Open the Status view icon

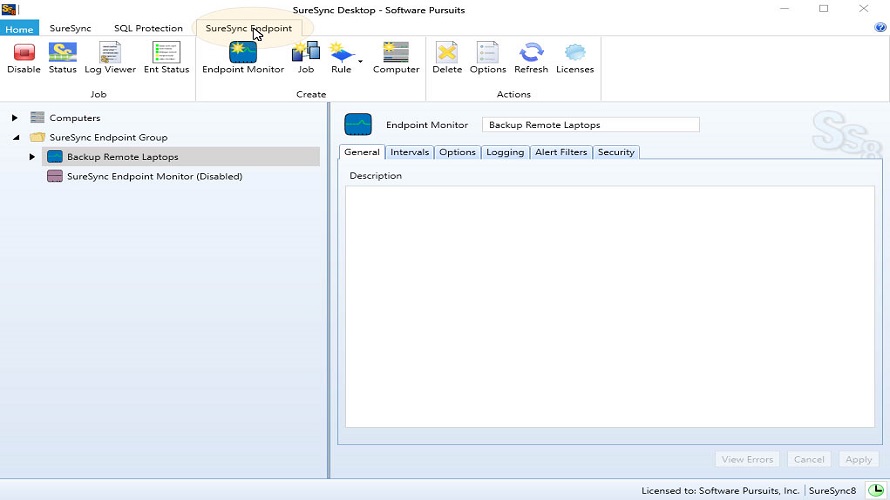[x=62, y=58]
